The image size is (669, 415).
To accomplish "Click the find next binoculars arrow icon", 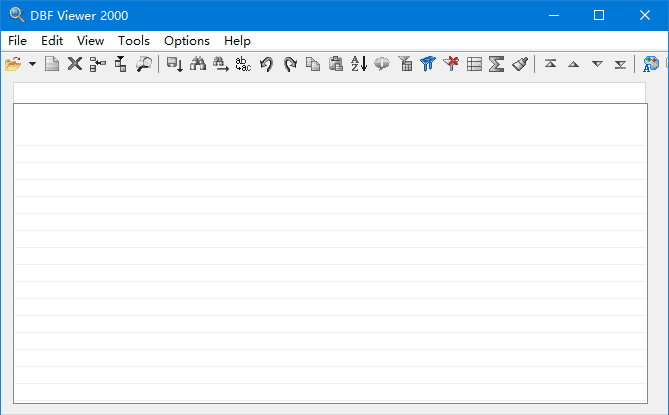I will [221, 64].
